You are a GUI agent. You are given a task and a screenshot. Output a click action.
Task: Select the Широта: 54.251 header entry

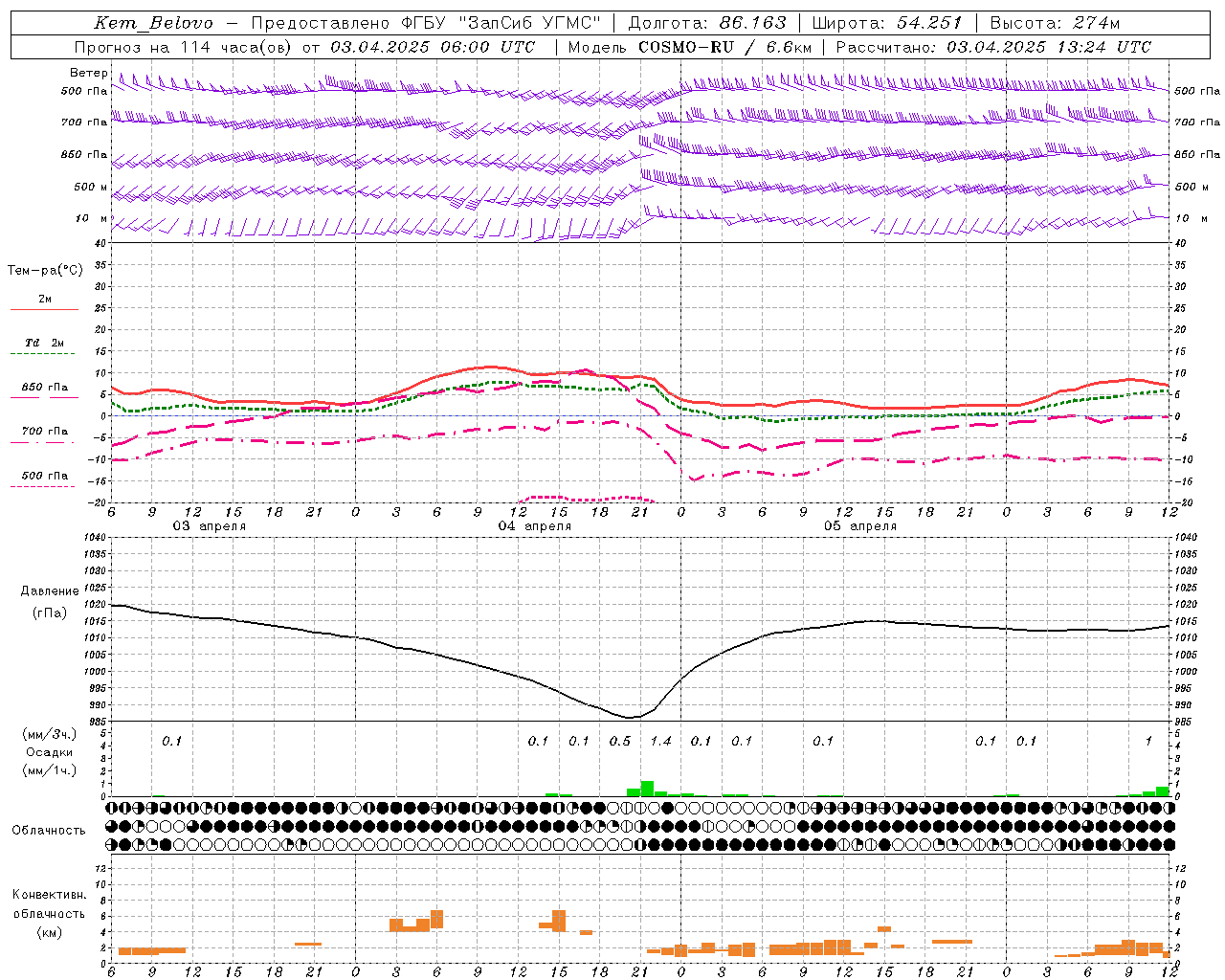[886, 23]
